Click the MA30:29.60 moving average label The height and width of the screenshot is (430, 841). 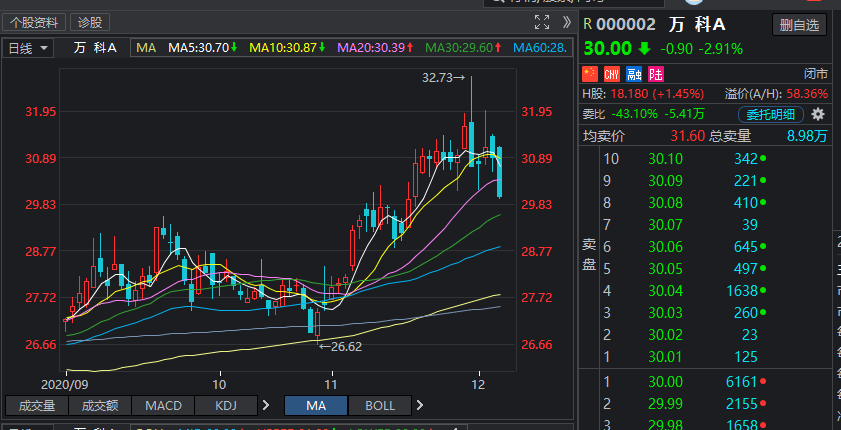463,48
